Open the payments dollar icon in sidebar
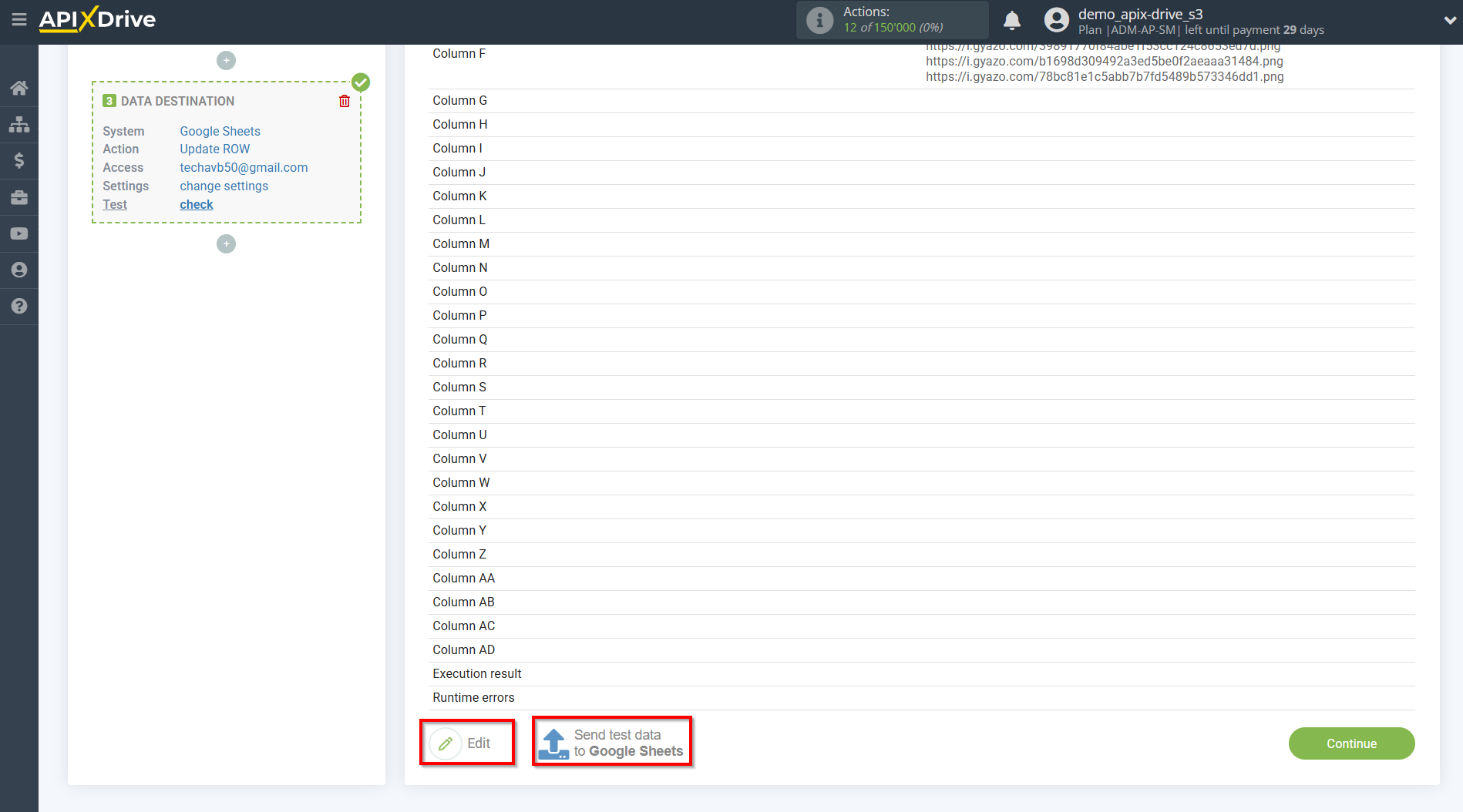The image size is (1463, 812). point(19,160)
